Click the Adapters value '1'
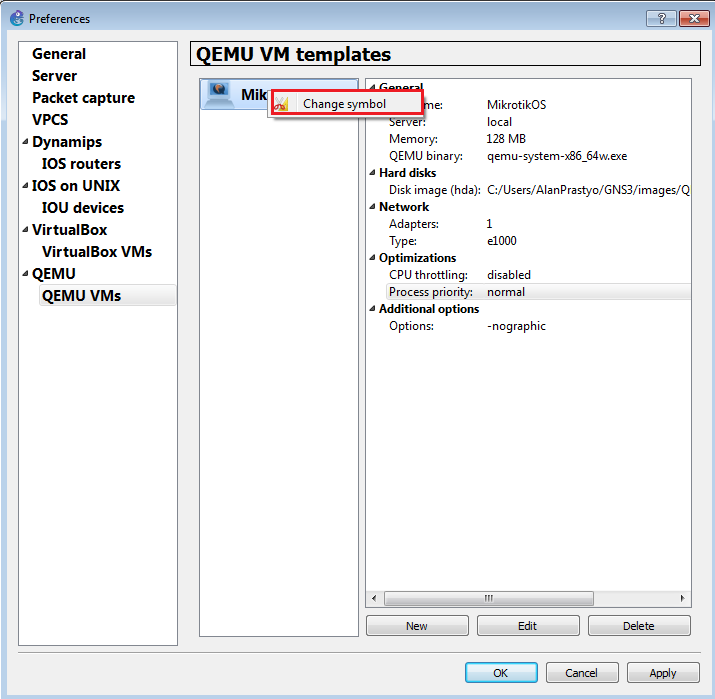715x699 pixels. pos(489,224)
